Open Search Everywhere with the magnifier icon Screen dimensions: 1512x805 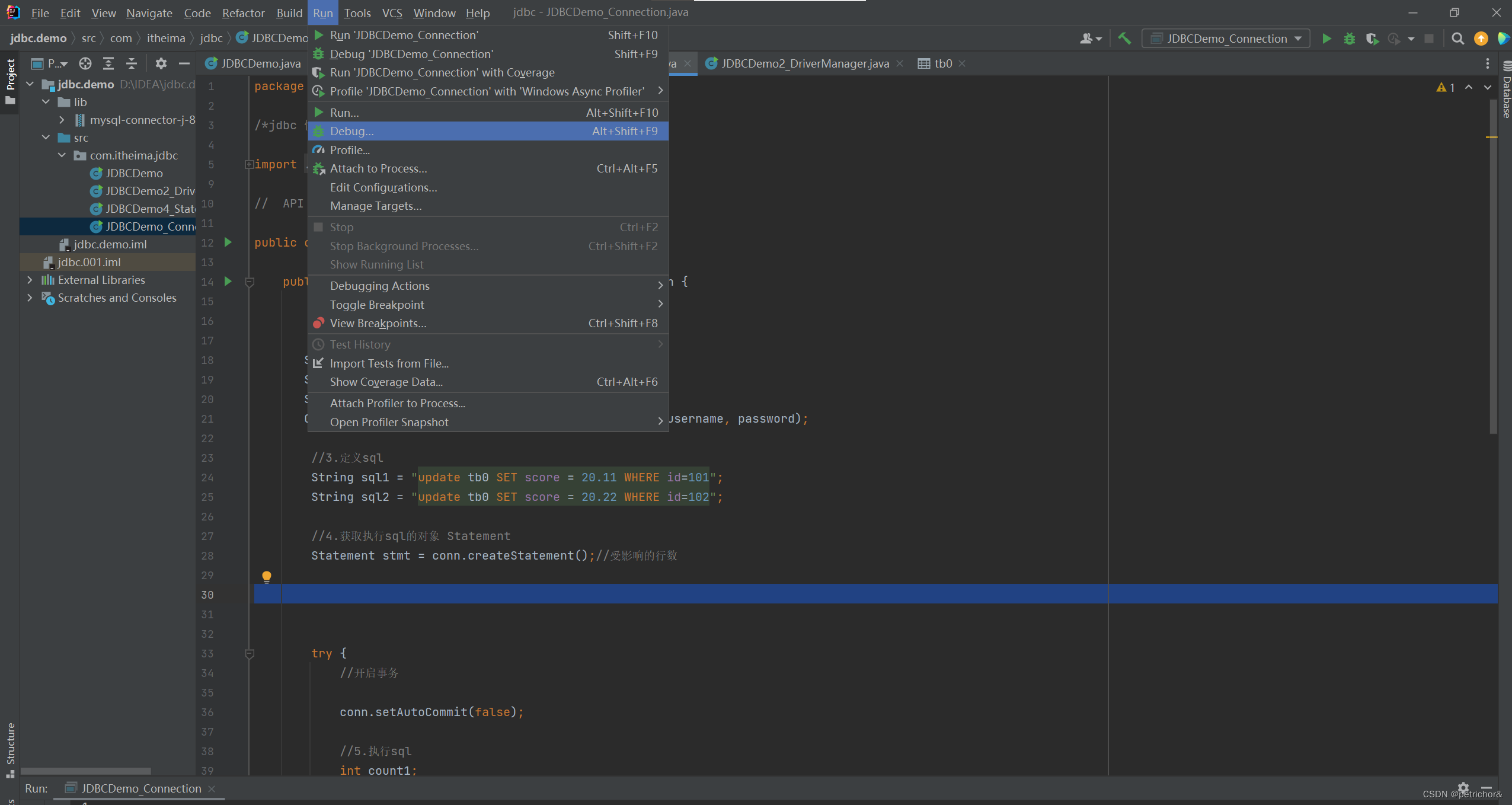[1458, 38]
